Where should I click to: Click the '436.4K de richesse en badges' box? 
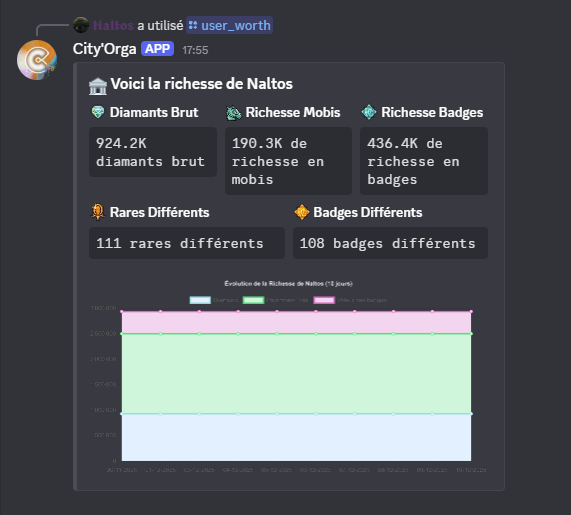pos(424,161)
